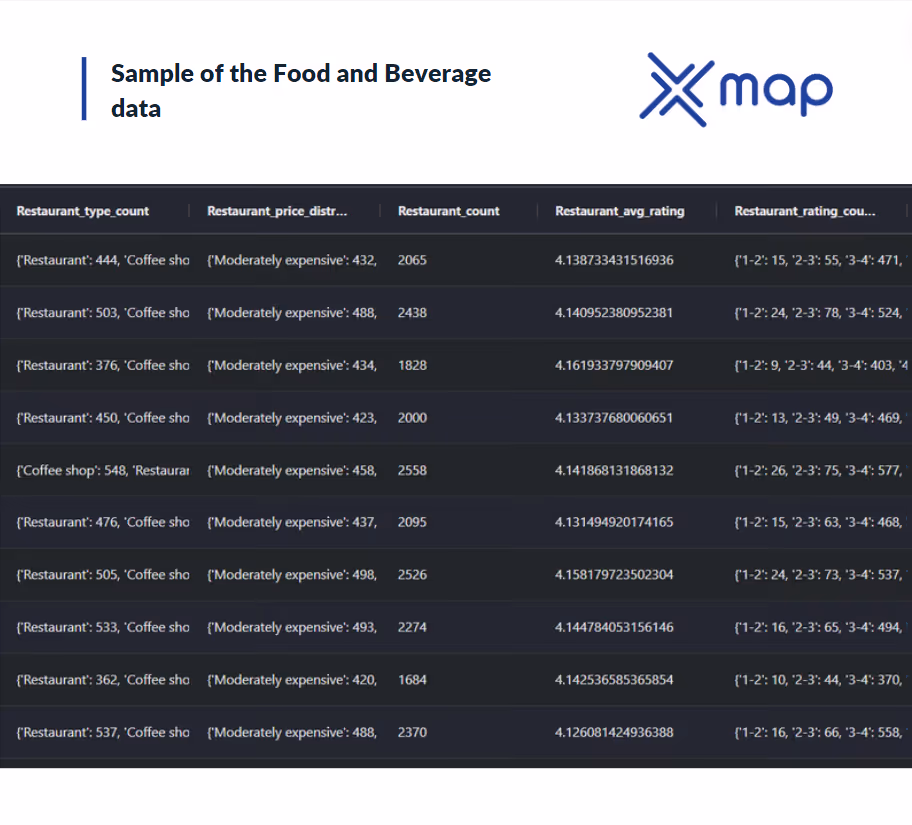Select rating count cell '1-2': 16, '2-3': 66
Screen dimensions: 912x825
tap(820, 732)
